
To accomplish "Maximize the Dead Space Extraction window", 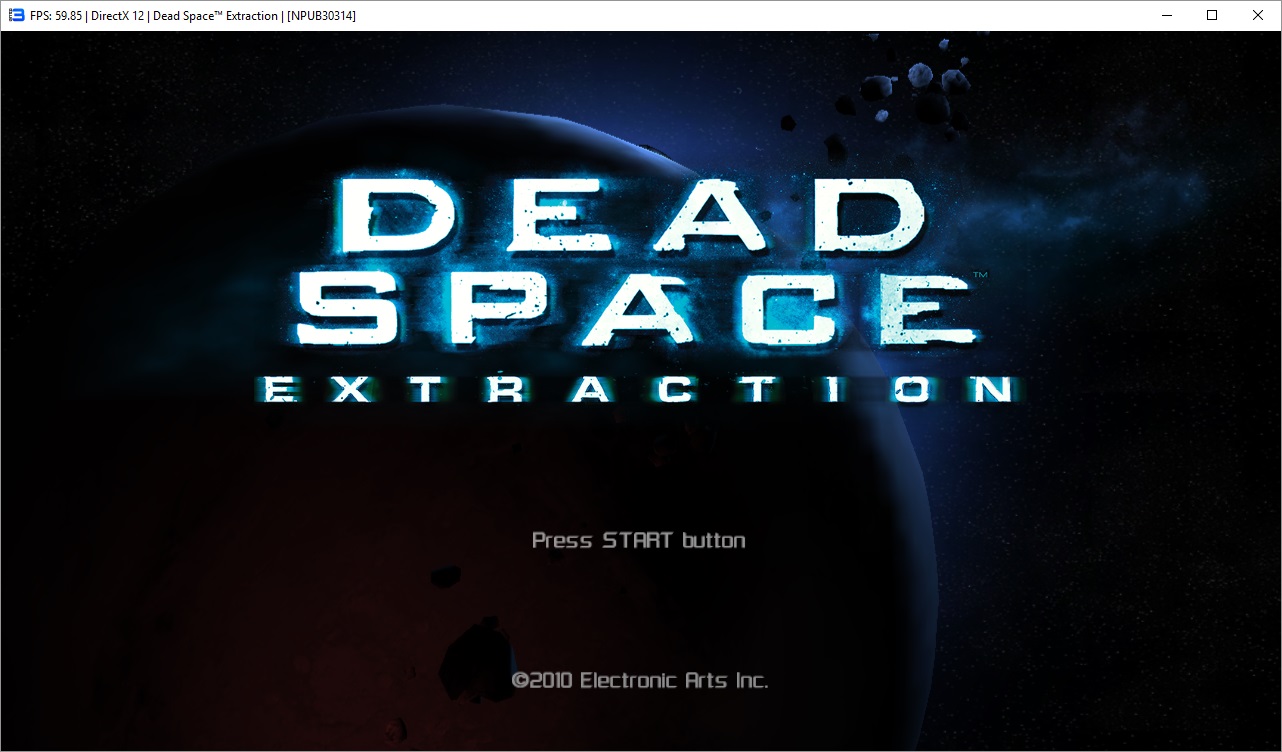I will 1212,15.
